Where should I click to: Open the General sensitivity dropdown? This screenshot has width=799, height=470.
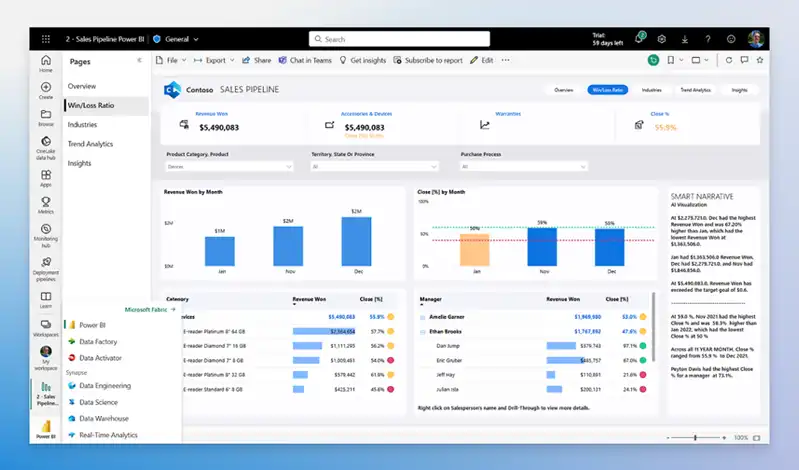pyautogui.click(x=176, y=39)
